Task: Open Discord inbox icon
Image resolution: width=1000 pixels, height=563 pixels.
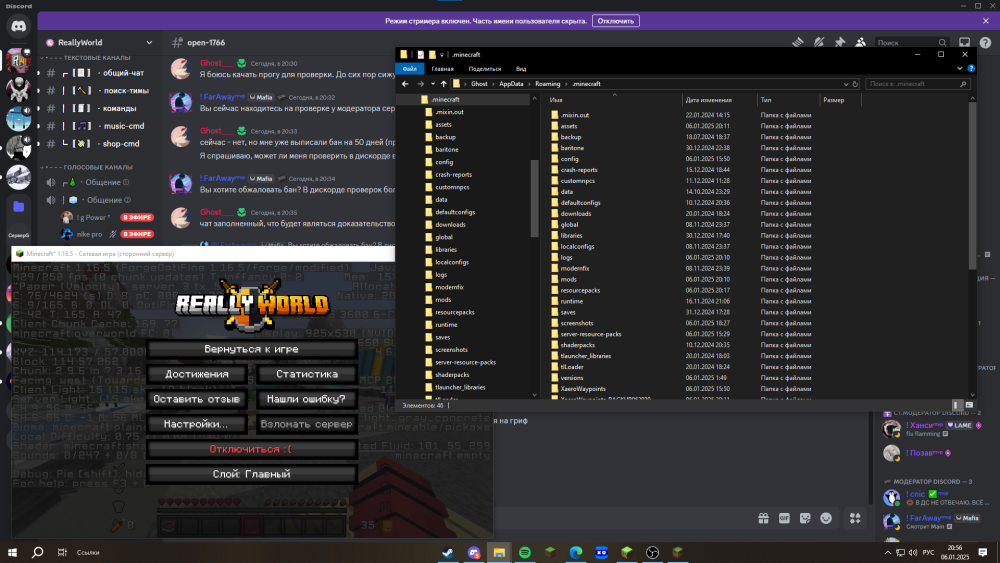Action: [x=964, y=42]
